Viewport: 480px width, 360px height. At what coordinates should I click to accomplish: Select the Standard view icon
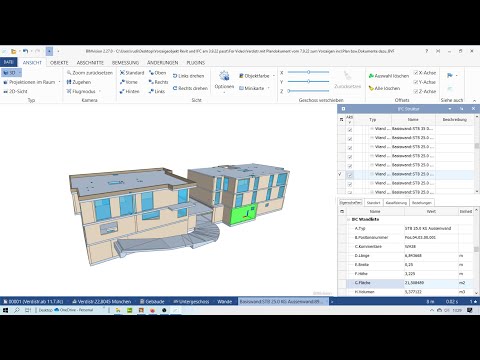(x=122, y=73)
